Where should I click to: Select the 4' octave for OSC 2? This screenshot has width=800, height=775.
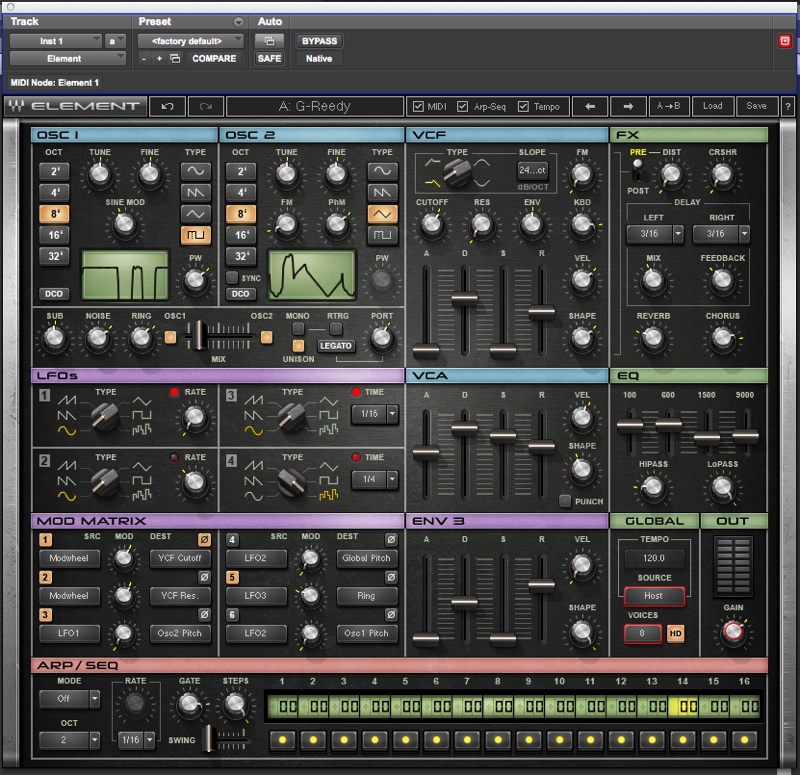241,193
